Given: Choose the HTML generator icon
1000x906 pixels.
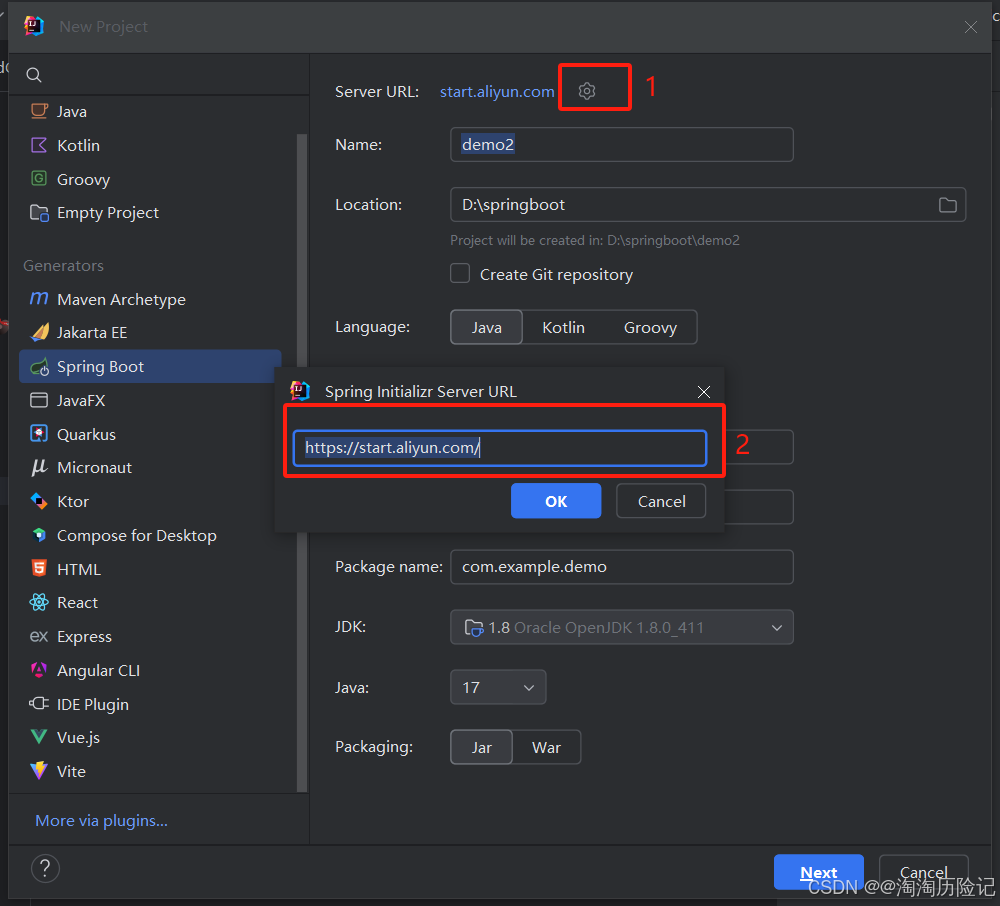Looking at the screenshot, I should point(39,568).
